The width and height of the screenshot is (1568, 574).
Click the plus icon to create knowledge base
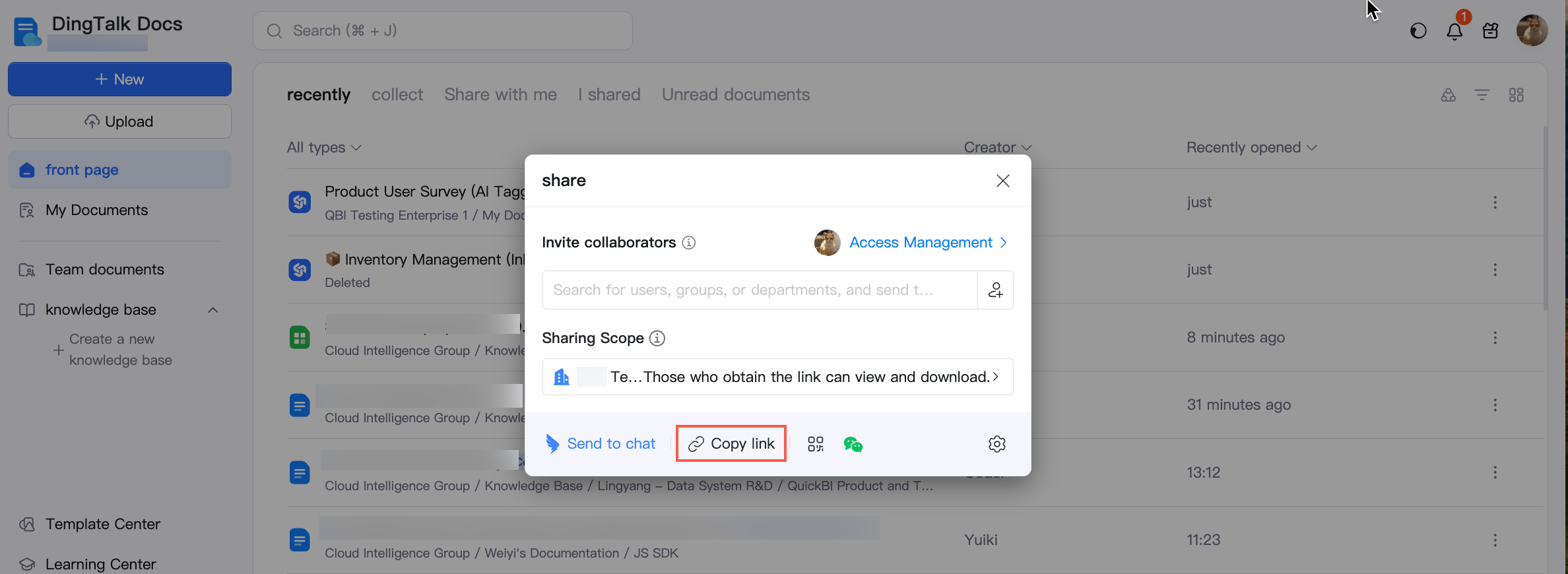point(59,350)
